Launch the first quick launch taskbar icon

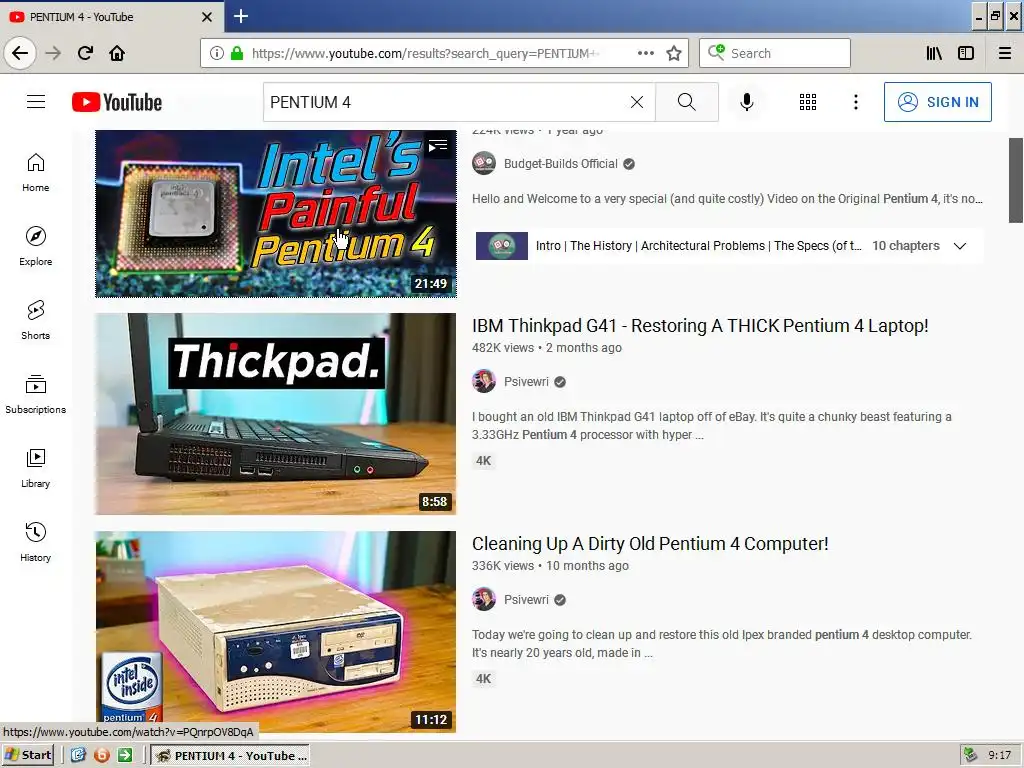(x=78, y=756)
